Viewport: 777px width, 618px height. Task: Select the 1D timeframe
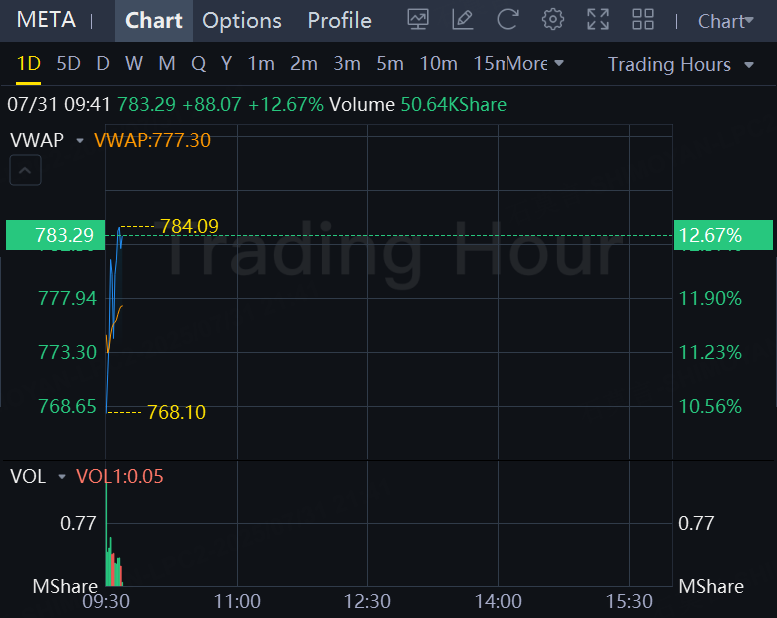[x=28, y=64]
